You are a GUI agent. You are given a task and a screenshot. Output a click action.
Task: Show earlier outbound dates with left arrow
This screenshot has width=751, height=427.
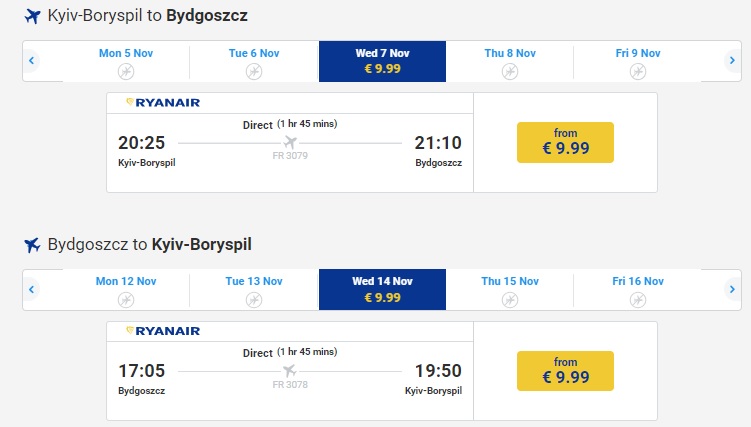pyautogui.click(x=32, y=61)
